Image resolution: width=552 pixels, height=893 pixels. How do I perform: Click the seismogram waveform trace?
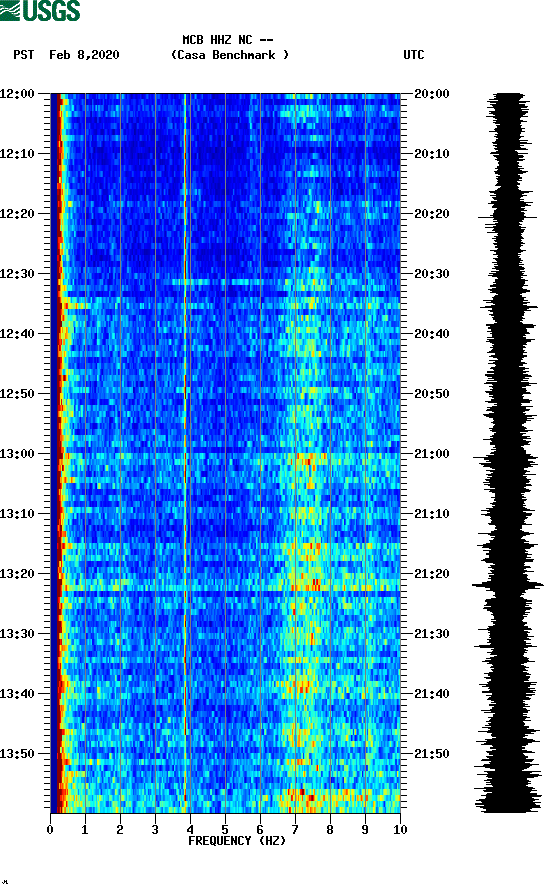pos(508,453)
